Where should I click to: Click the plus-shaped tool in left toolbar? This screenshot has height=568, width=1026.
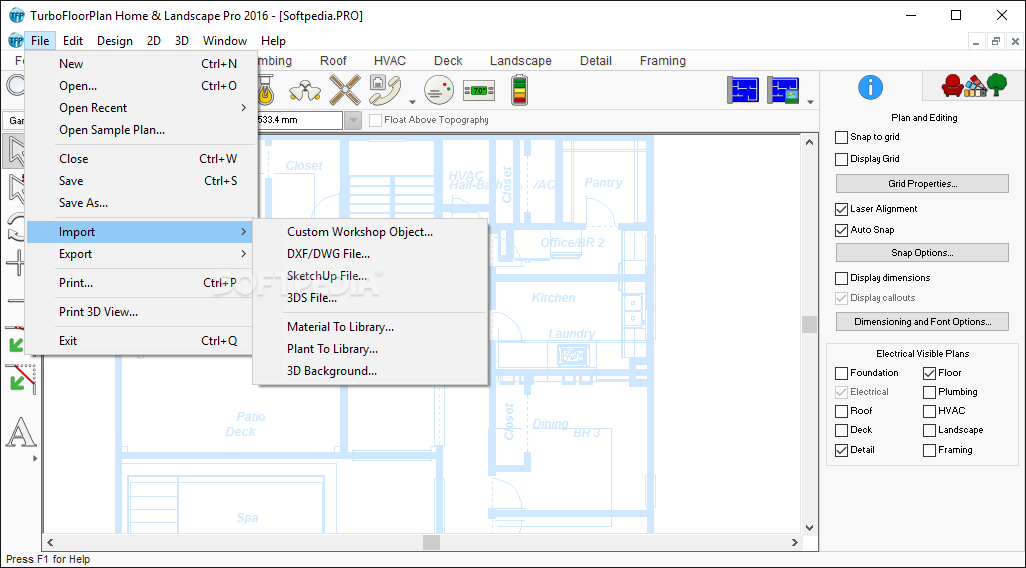pyautogui.click(x=16, y=264)
